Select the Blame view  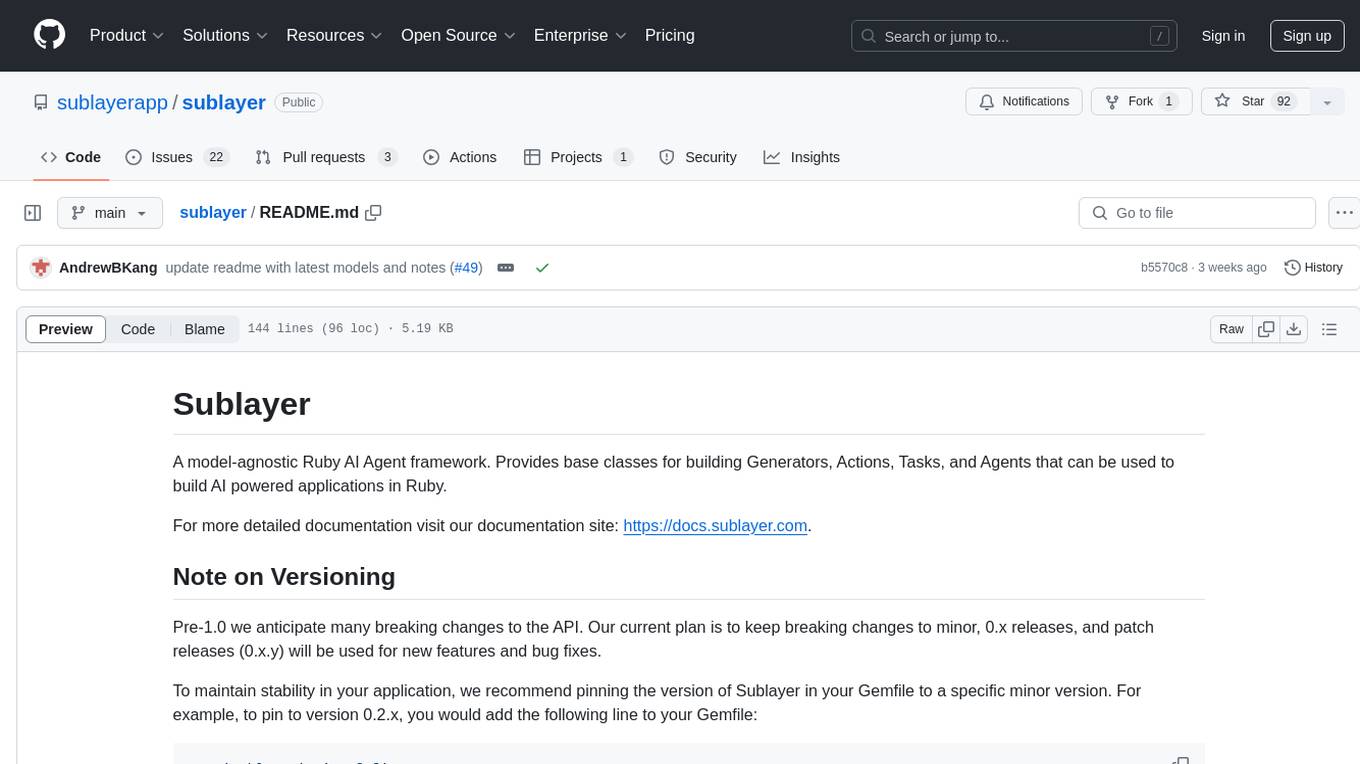click(x=205, y=329)
